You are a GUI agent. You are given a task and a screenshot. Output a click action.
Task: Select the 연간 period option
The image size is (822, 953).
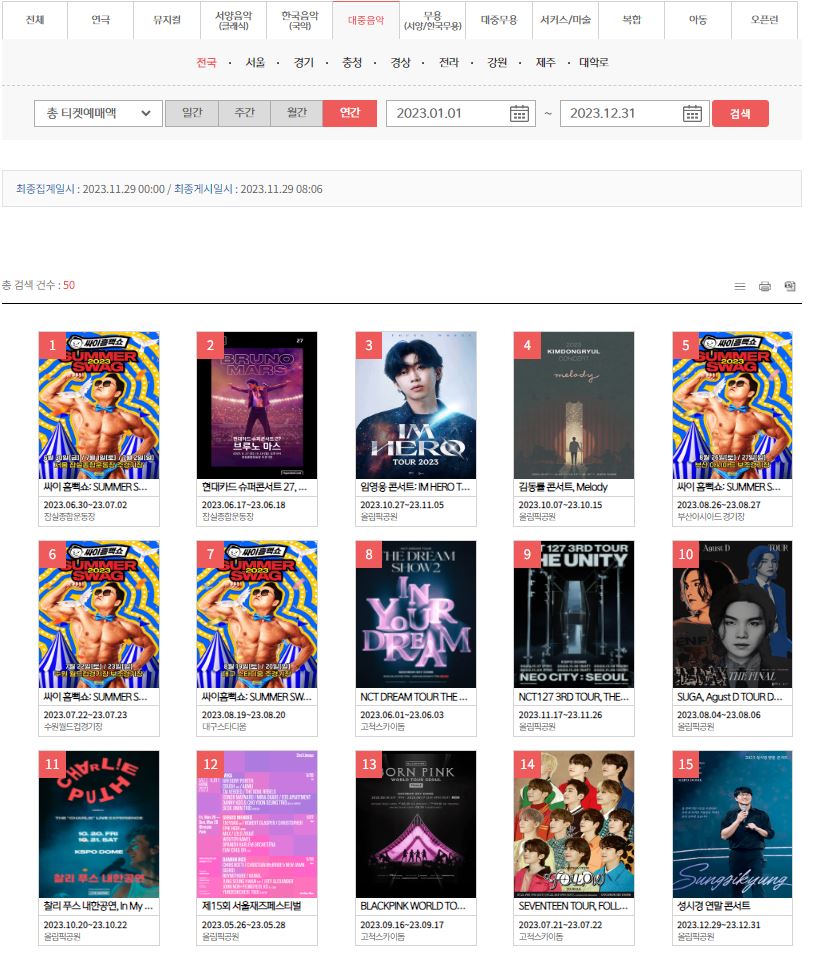[349, 113]
